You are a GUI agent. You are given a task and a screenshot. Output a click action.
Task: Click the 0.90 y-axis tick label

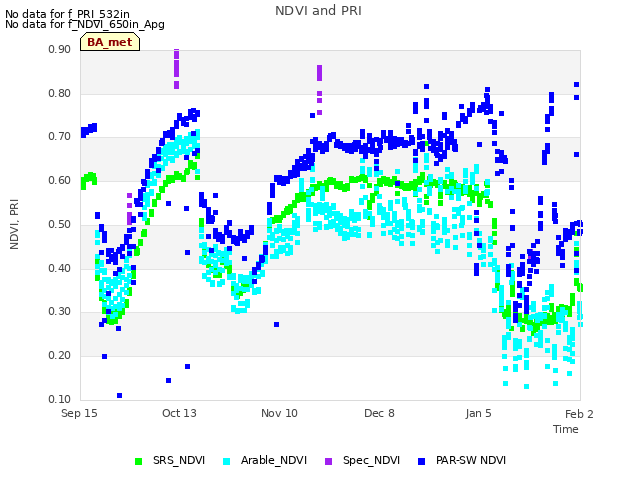tap(59, 49)
